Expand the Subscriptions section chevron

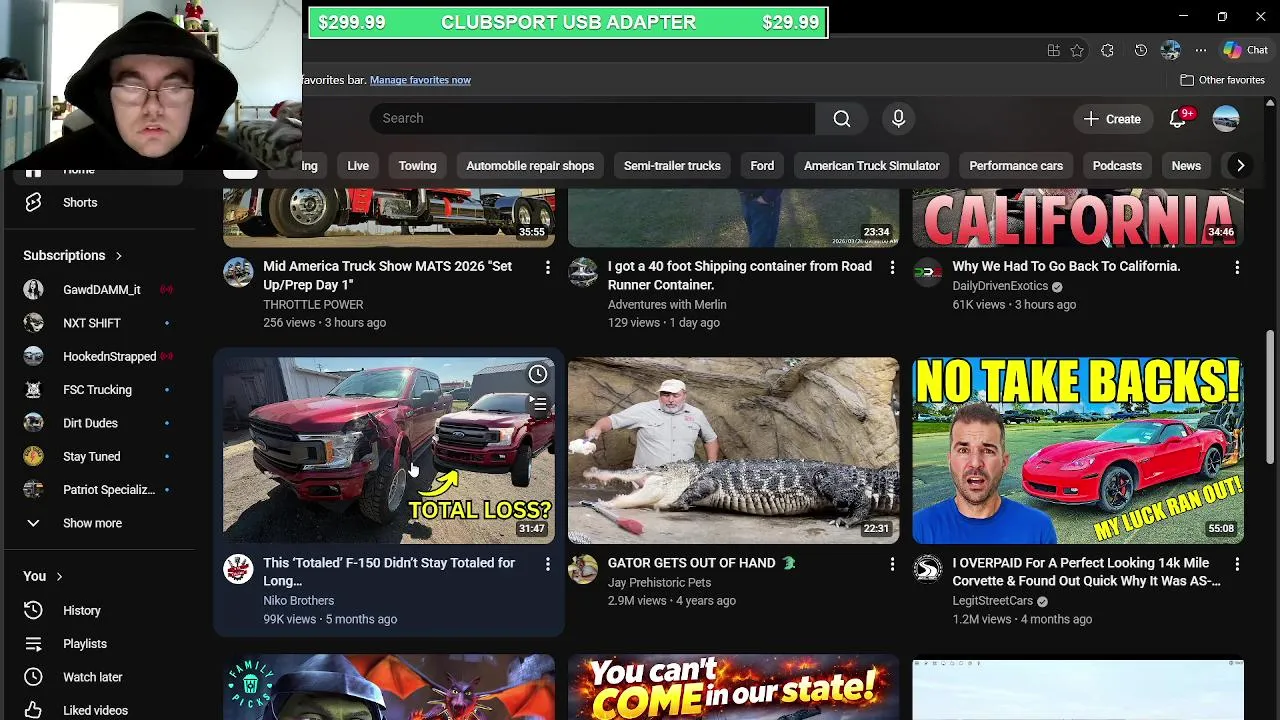[x=118, y=256]
